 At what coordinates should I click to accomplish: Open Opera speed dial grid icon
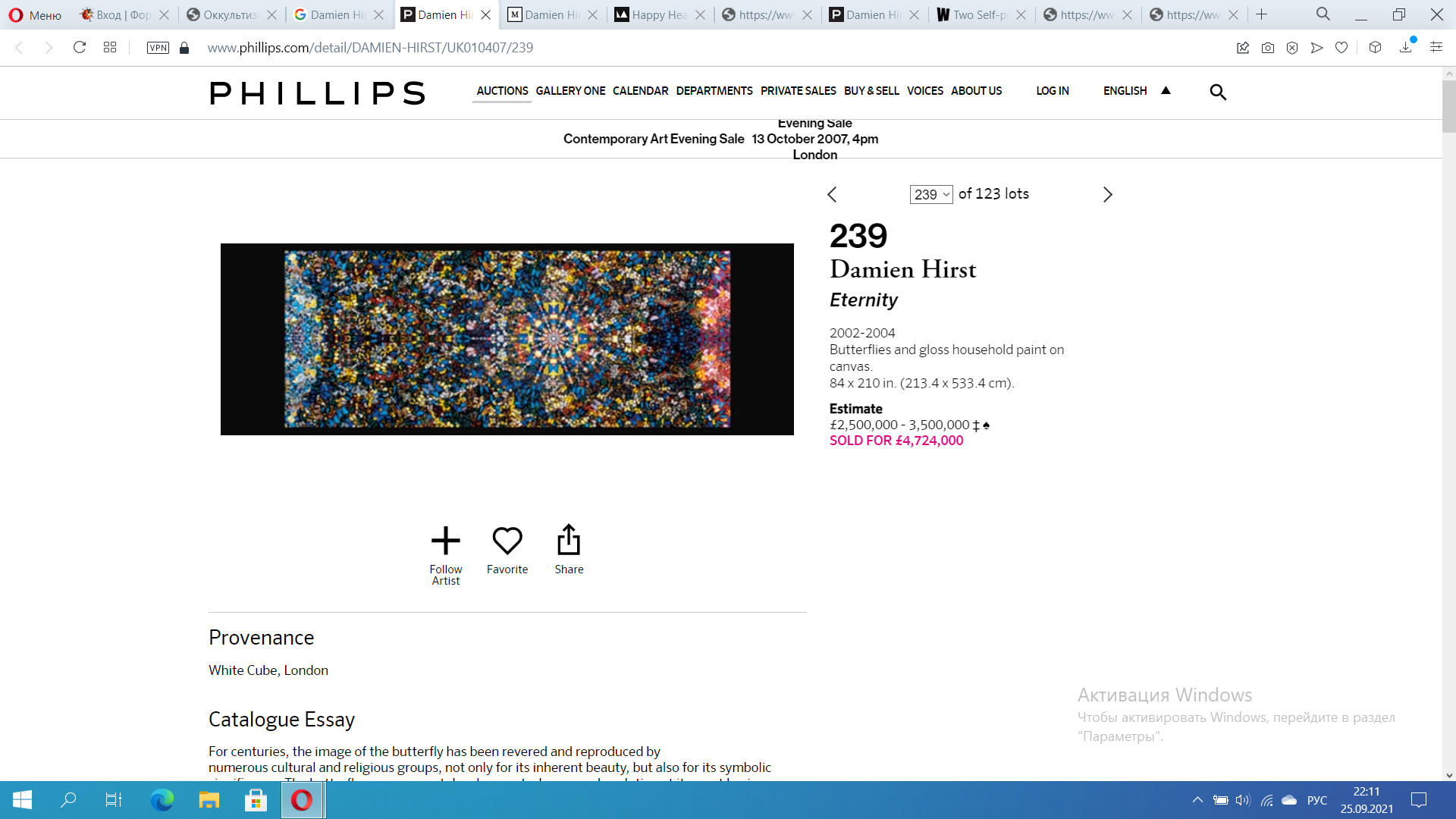(110, 48)
